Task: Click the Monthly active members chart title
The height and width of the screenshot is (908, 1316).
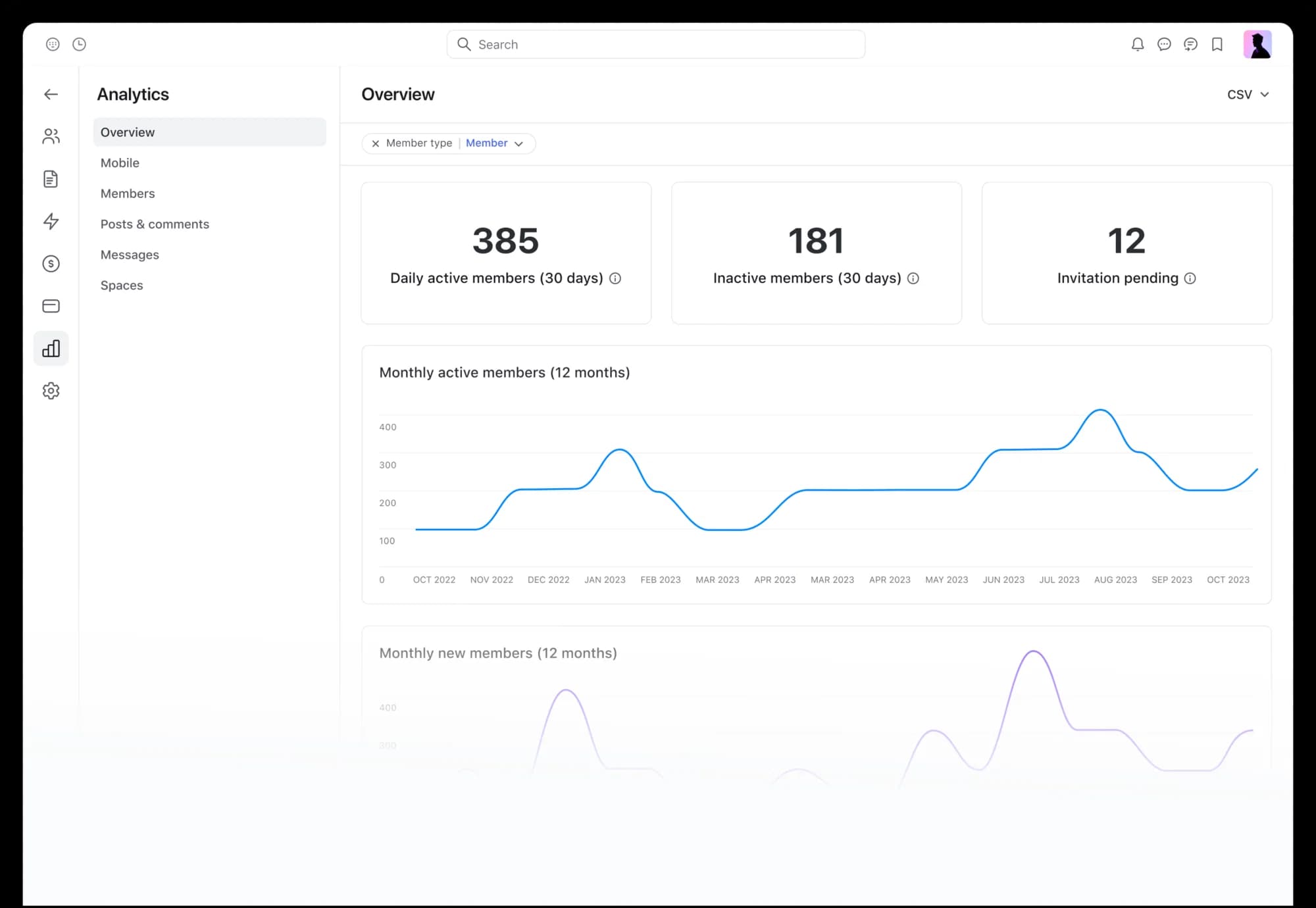Action: (505, 372)
